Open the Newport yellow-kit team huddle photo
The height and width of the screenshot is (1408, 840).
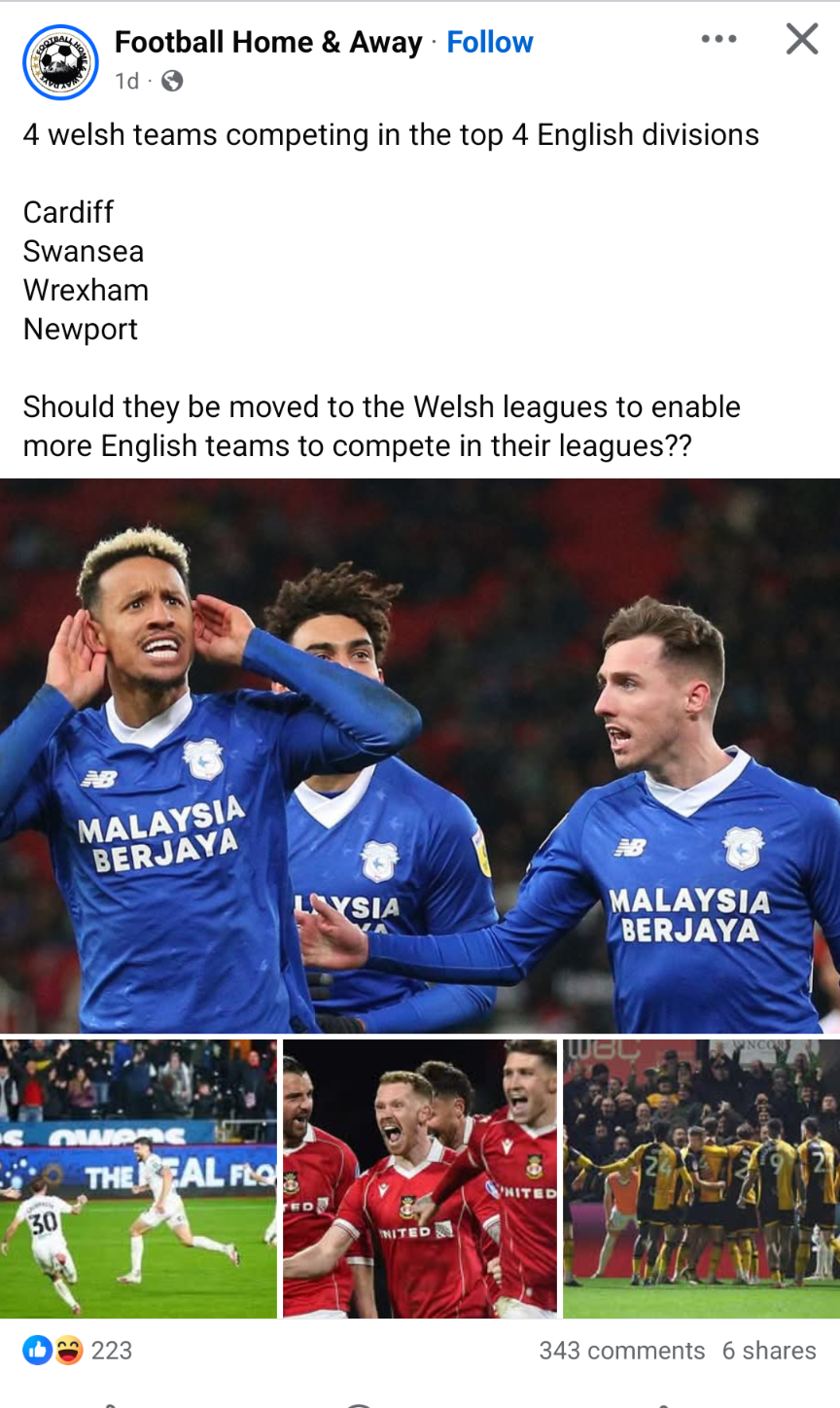click(701, 1179)
